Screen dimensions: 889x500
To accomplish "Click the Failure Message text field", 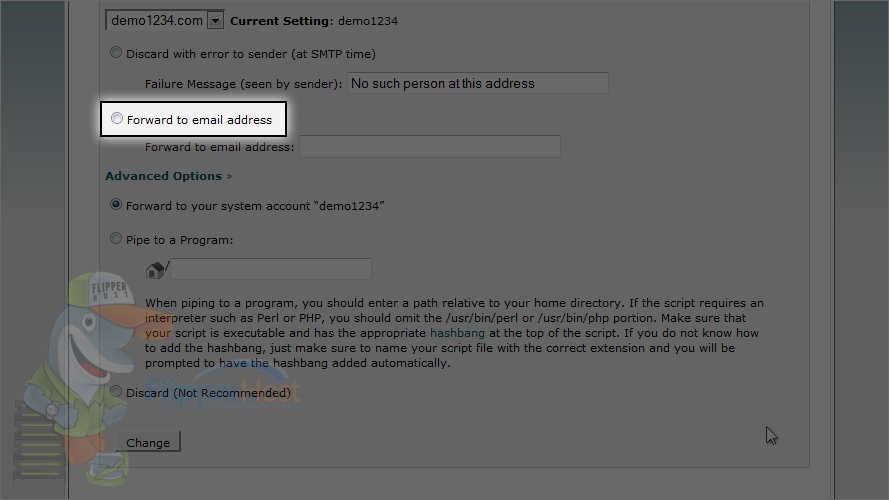I will pos(478,83).
